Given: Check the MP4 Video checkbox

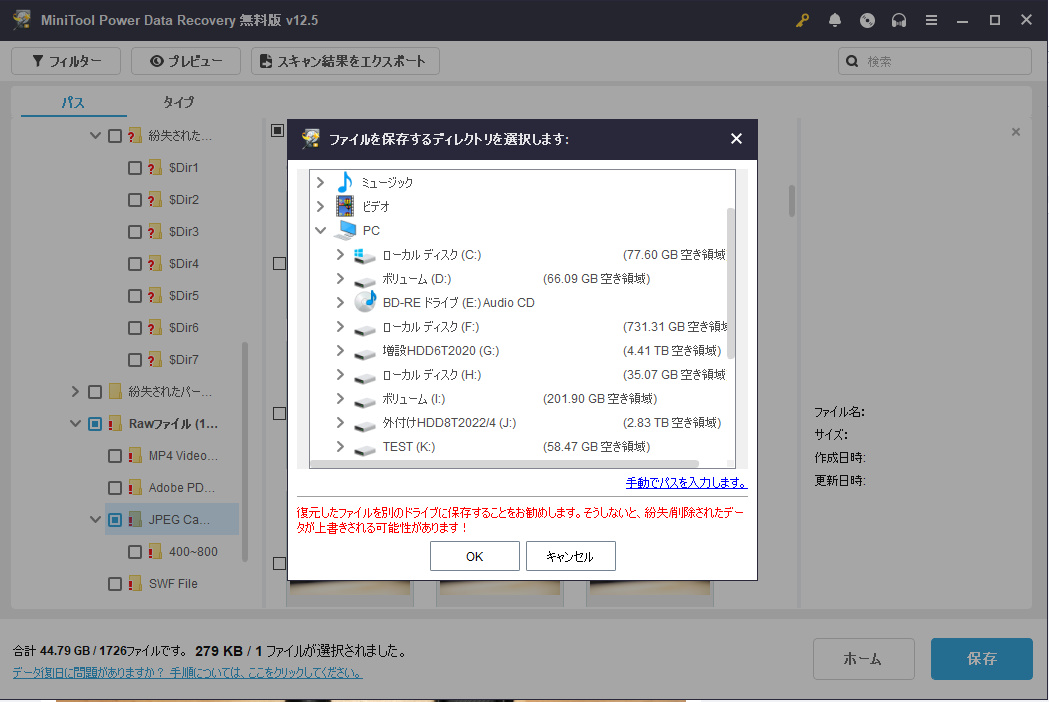Looking at the screenshot, I should [x=114, y=456].
